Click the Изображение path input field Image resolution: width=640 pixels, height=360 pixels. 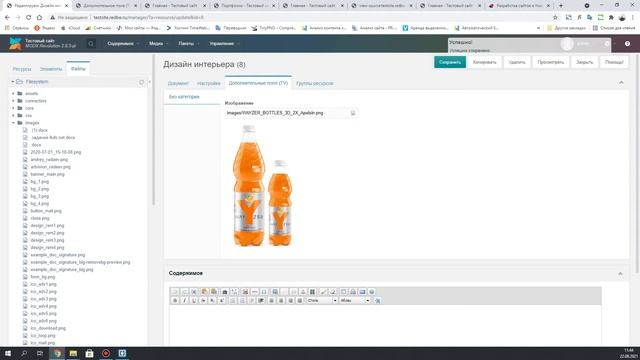point(287,113)
